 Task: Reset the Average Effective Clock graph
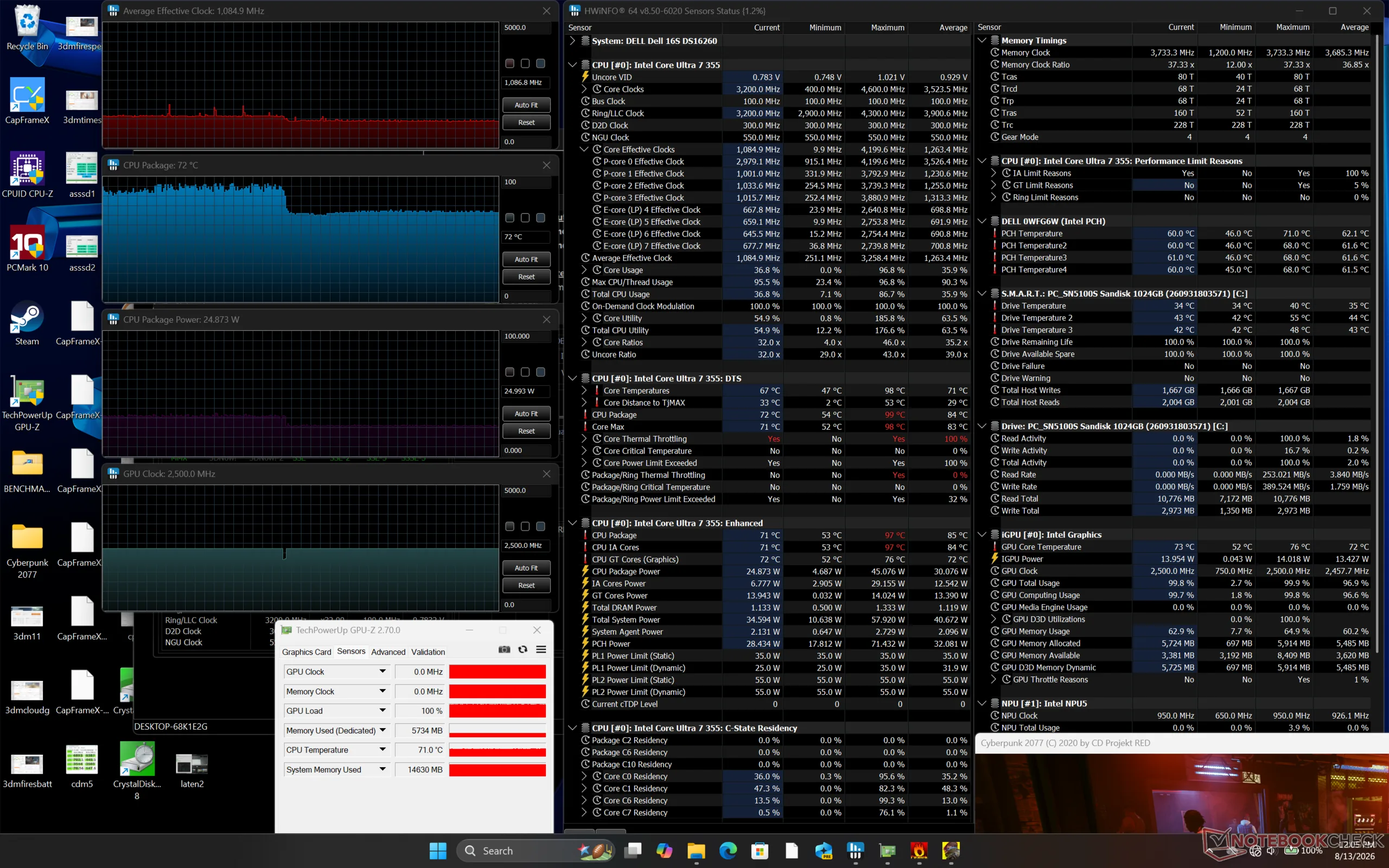click(x=526, y=122)
